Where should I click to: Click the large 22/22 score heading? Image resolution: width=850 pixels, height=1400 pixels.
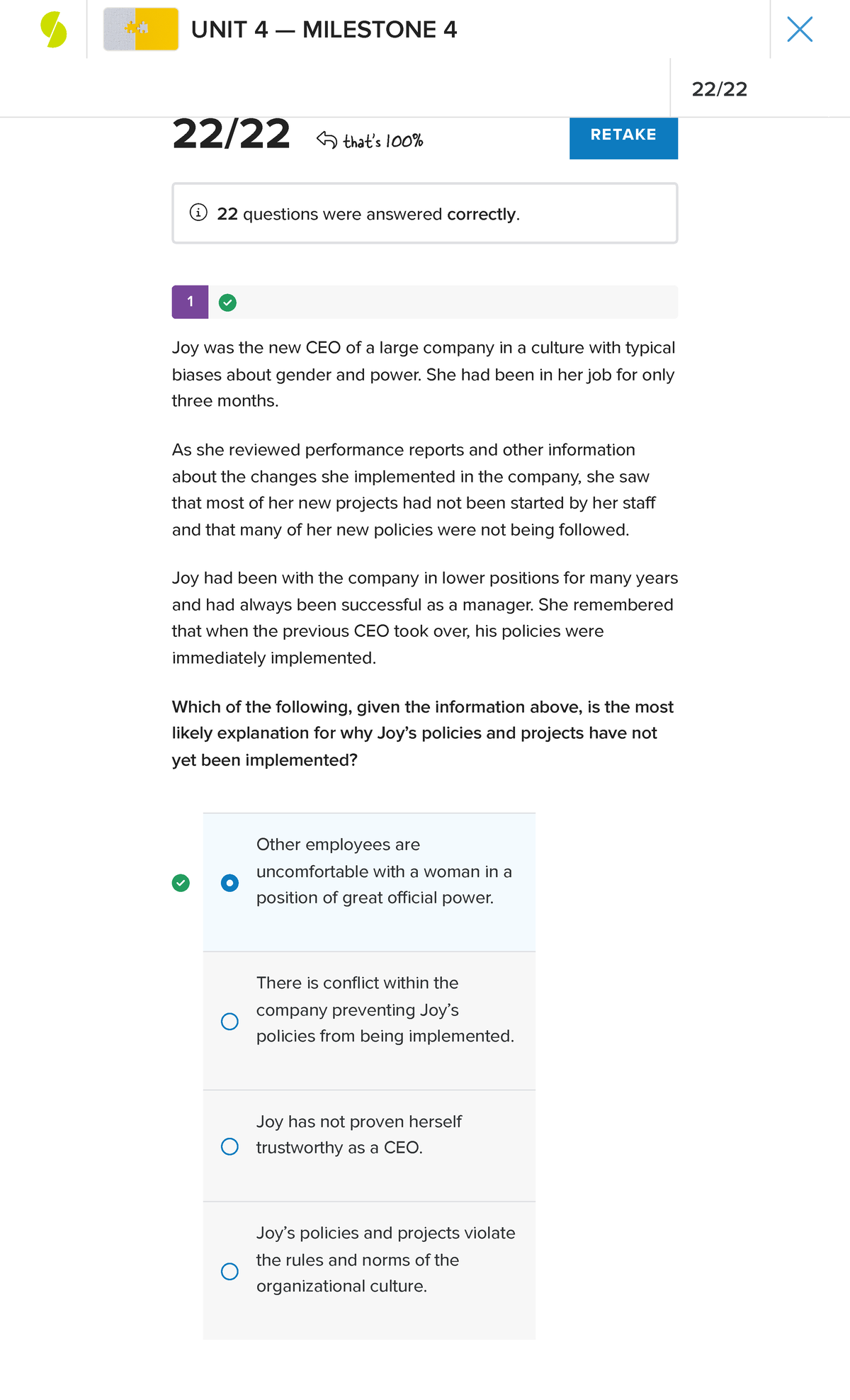230,136
